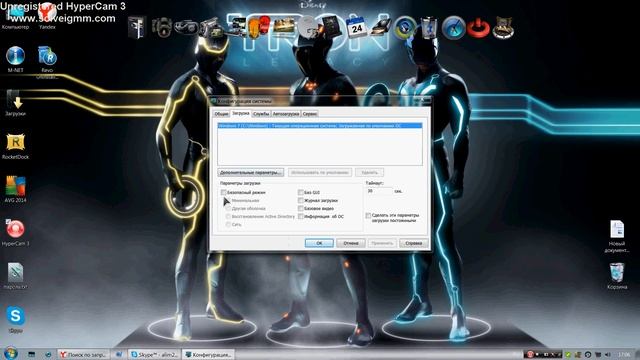Open the пароли.txt desktop file
This screenshot has width=640, height=360.
click(16, 276)
